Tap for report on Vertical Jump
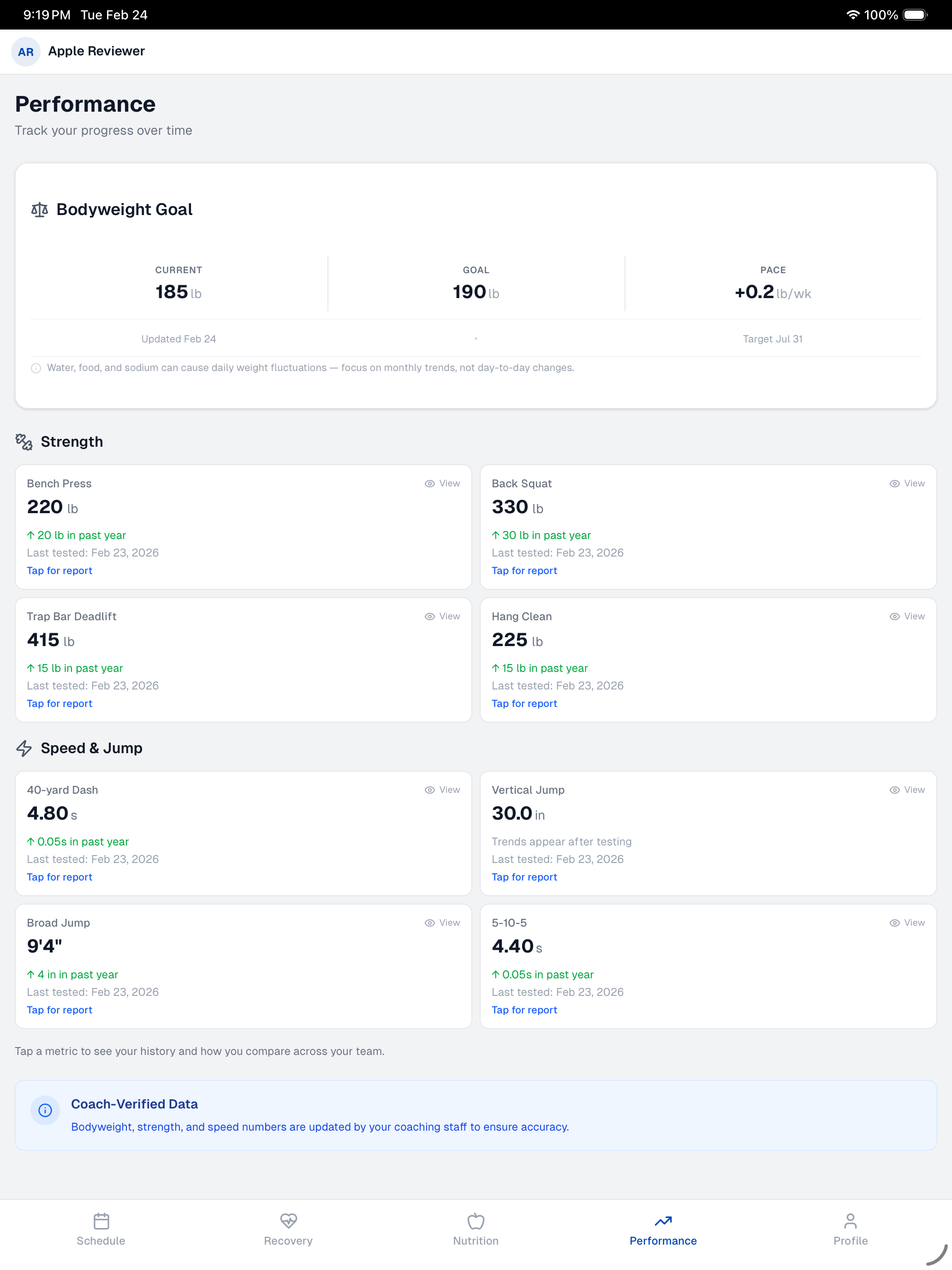The image size is (952, 1270). point(524,877)
